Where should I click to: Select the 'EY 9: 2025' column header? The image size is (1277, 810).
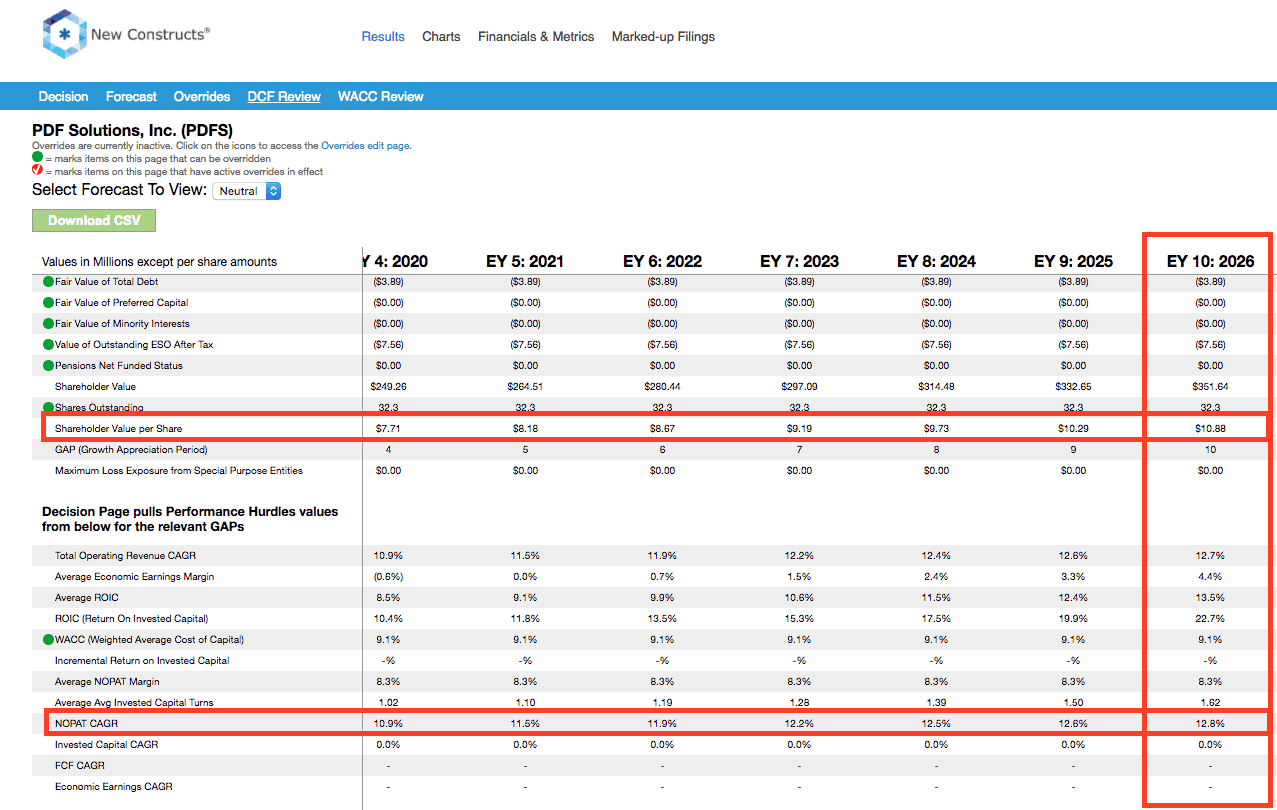(1073, 262)
